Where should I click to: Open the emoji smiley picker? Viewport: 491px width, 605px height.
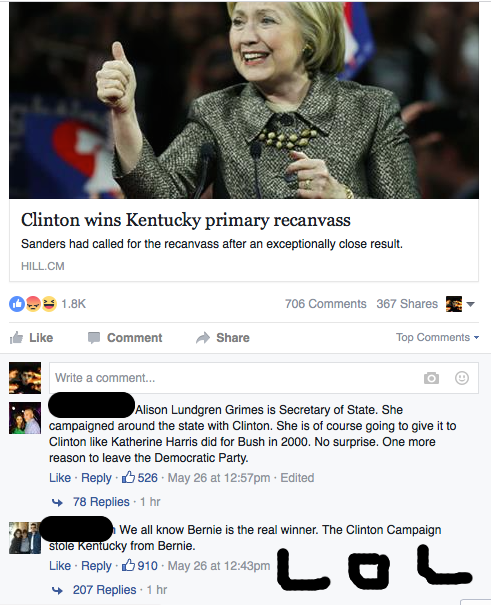[x=462, y=378]
